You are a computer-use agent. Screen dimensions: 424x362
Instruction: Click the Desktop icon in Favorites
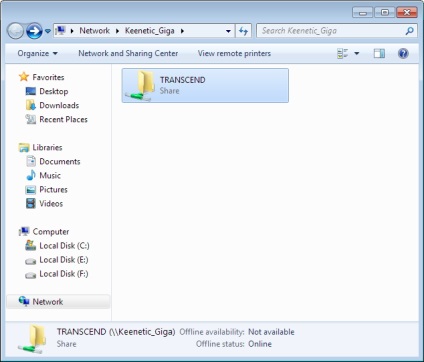point(31,91)
